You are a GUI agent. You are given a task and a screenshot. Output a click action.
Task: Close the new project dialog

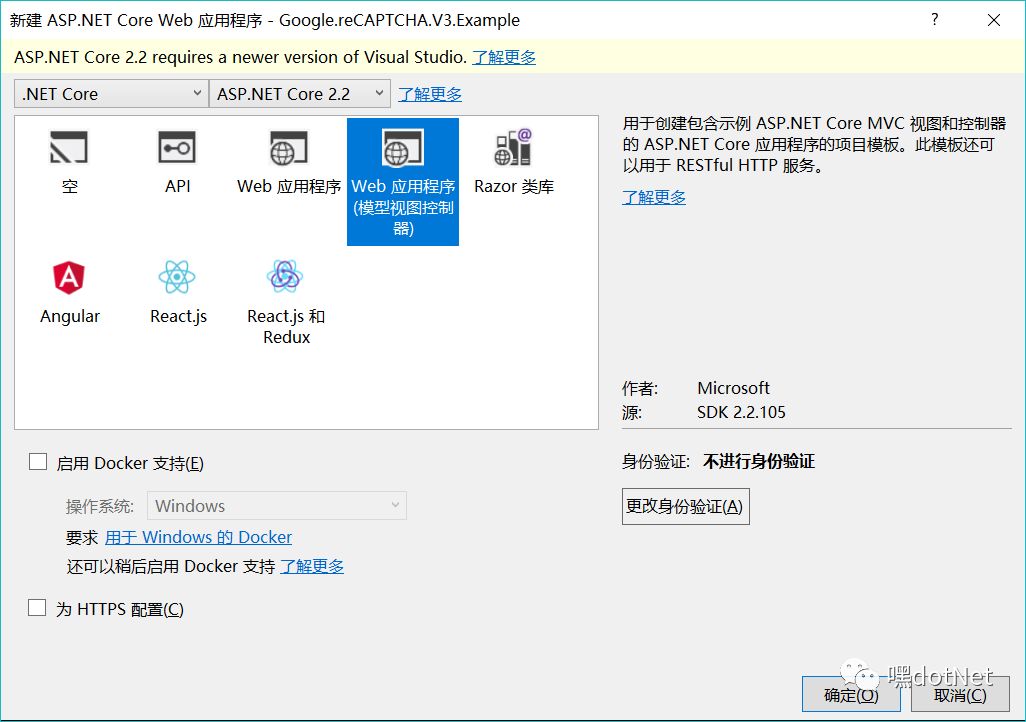993,20
